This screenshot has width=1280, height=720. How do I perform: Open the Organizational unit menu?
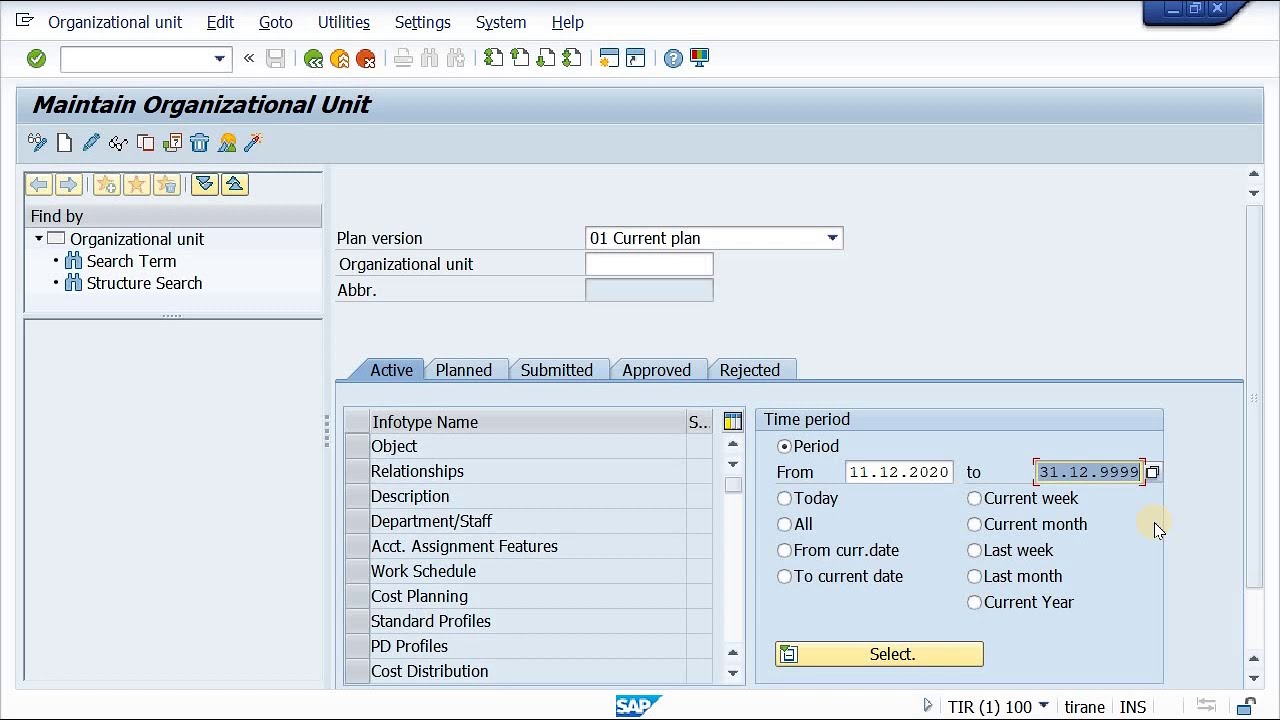pos(115,22)
